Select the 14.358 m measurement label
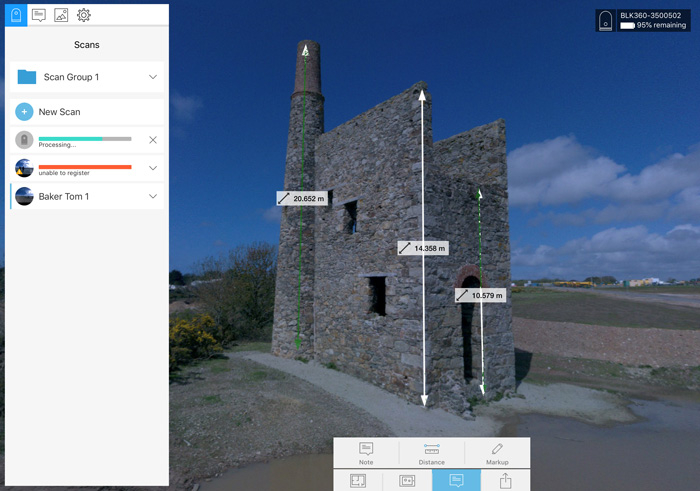Image resolution: width=700 pixels, height=491 pixels. click(x=422, y=248)
